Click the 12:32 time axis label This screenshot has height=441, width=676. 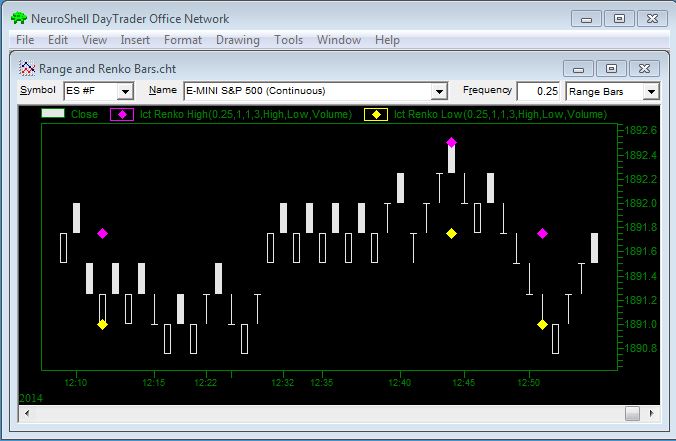283,382
